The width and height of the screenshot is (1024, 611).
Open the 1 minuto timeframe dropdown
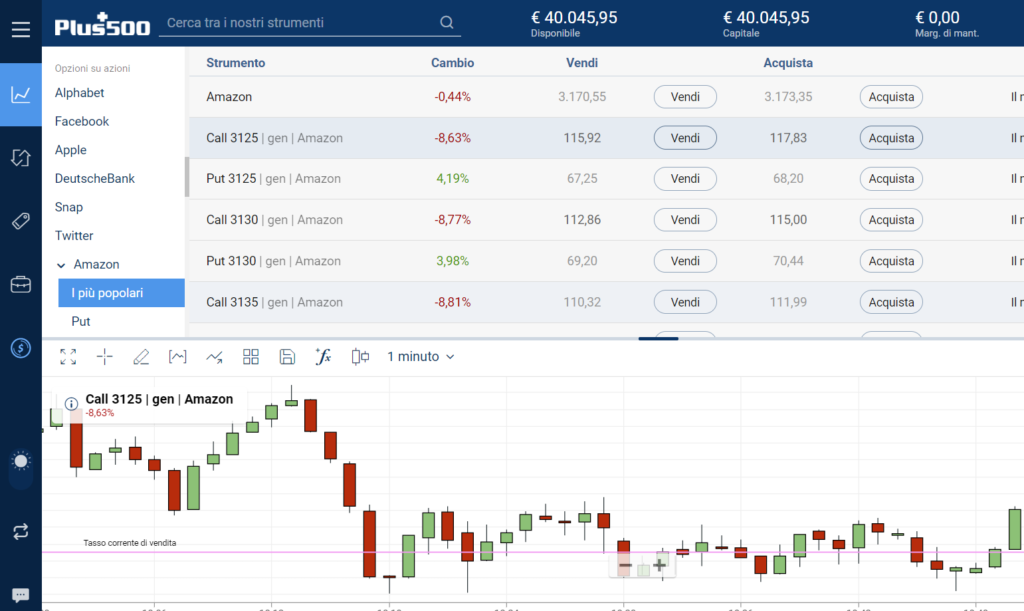[x=421, y=356]
